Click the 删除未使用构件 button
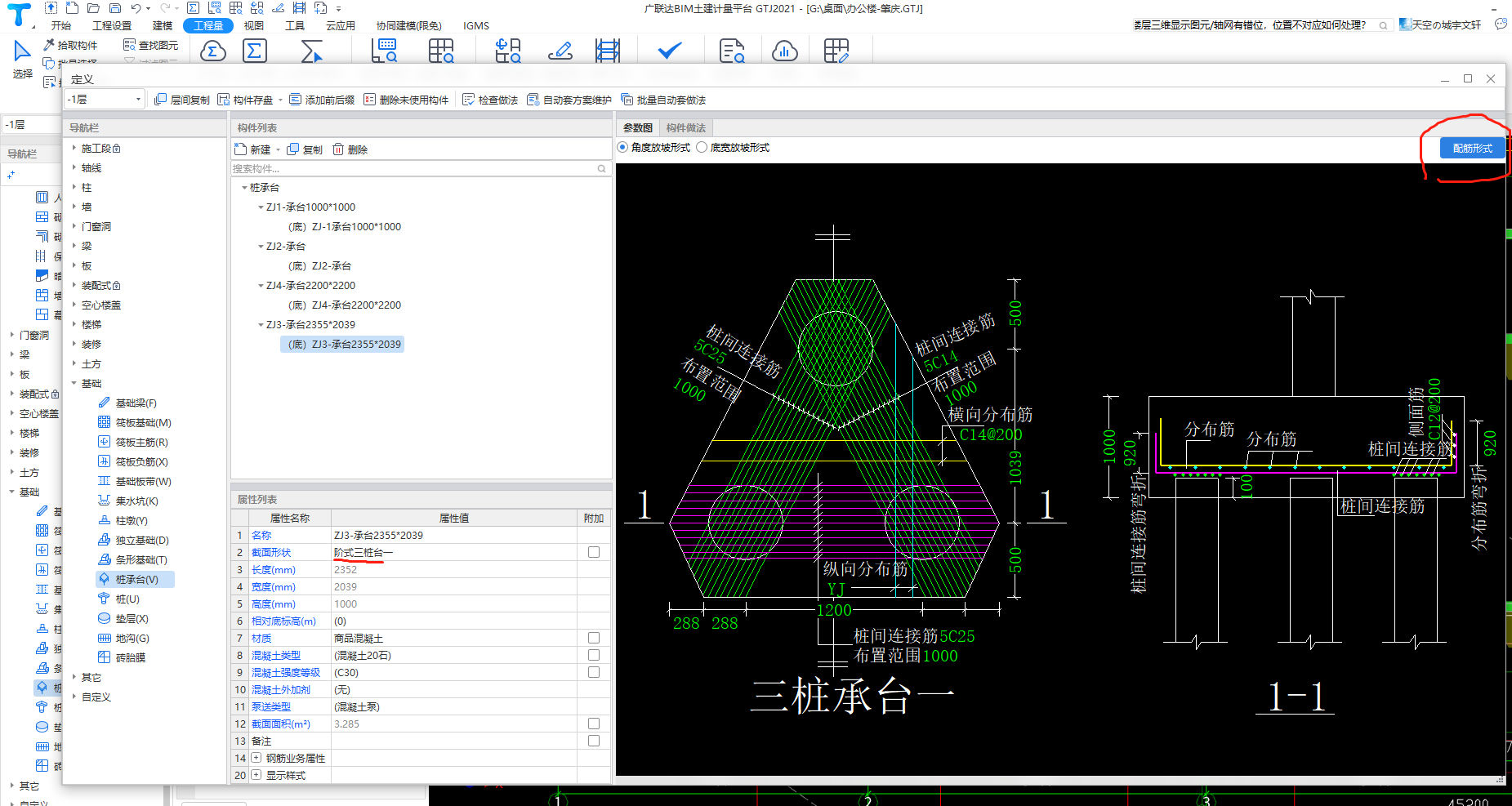The height and width of the screenshot is (806, 1512). tap(406, 100)
